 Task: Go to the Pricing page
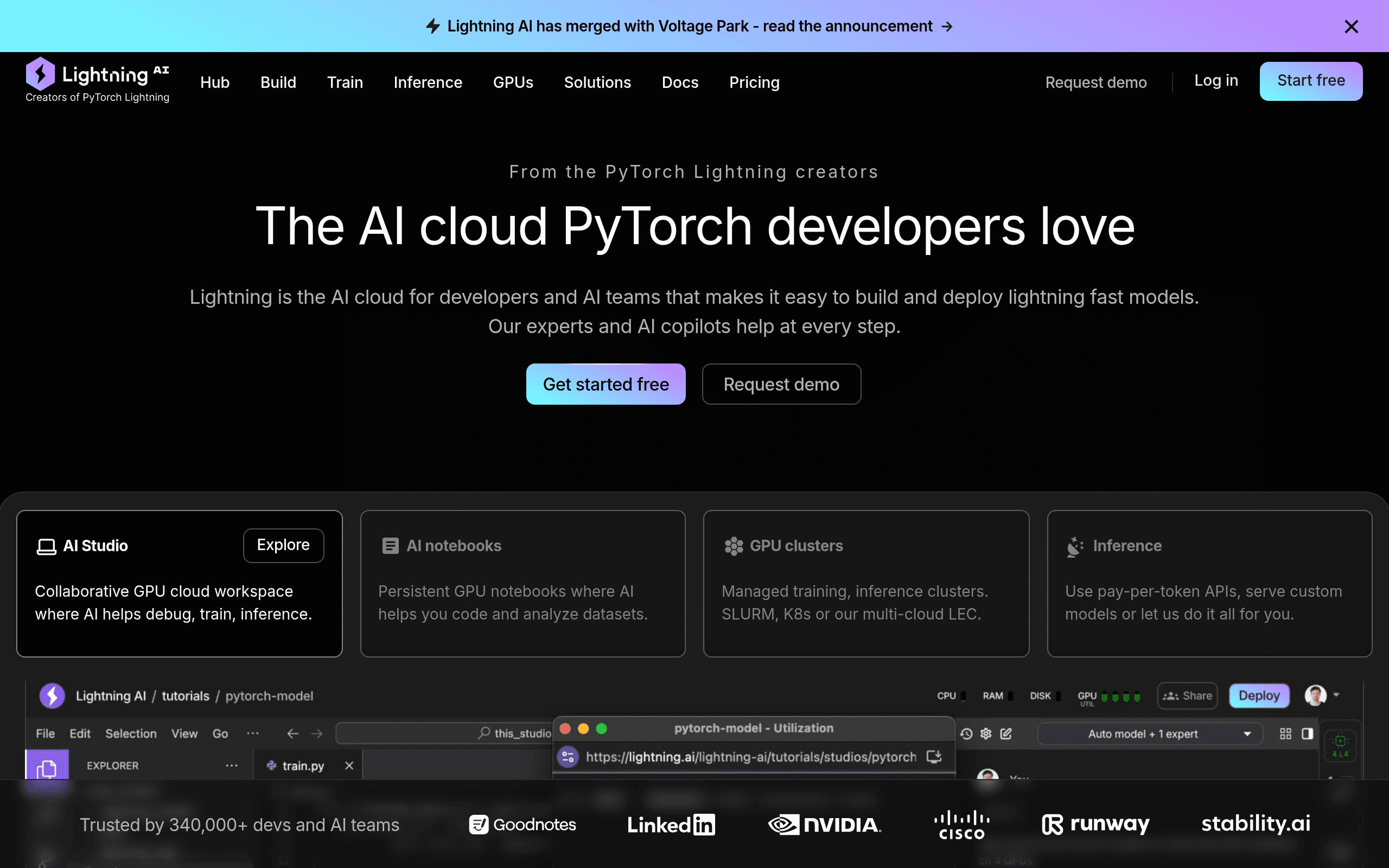point(754,82)
